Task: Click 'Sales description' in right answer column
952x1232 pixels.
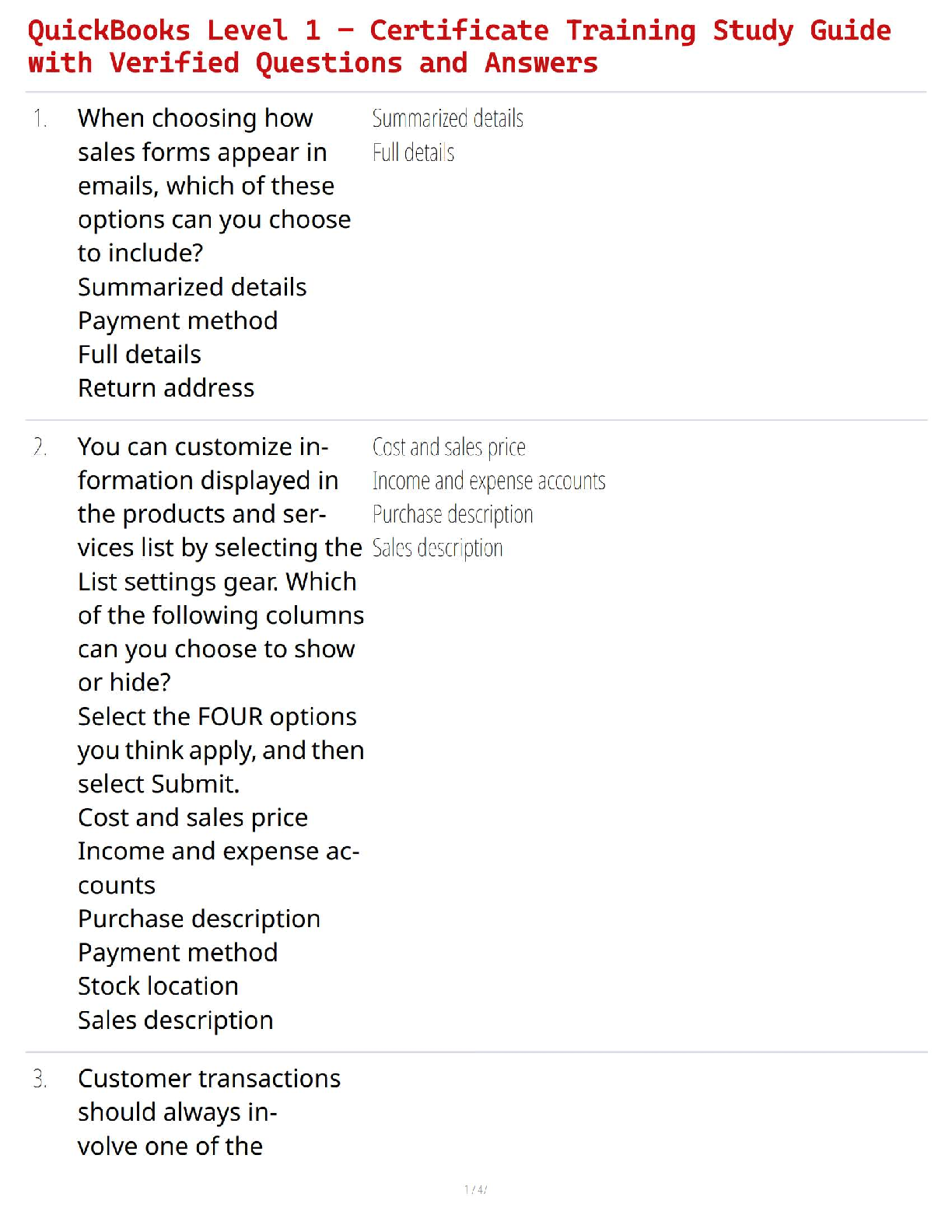Action: click(x=437, y=548)
